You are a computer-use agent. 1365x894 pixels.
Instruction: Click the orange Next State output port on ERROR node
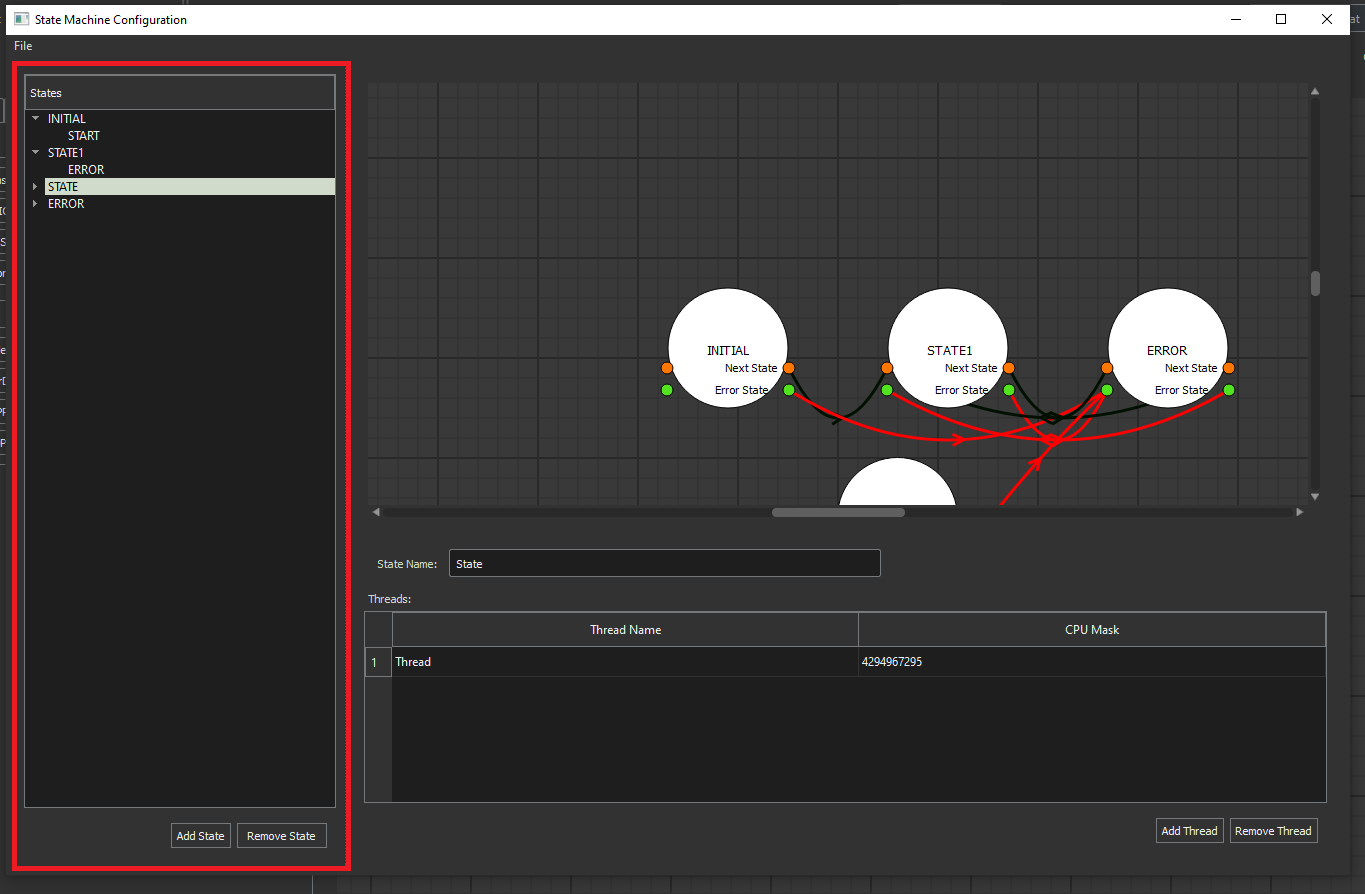[x=1229, y=368]
